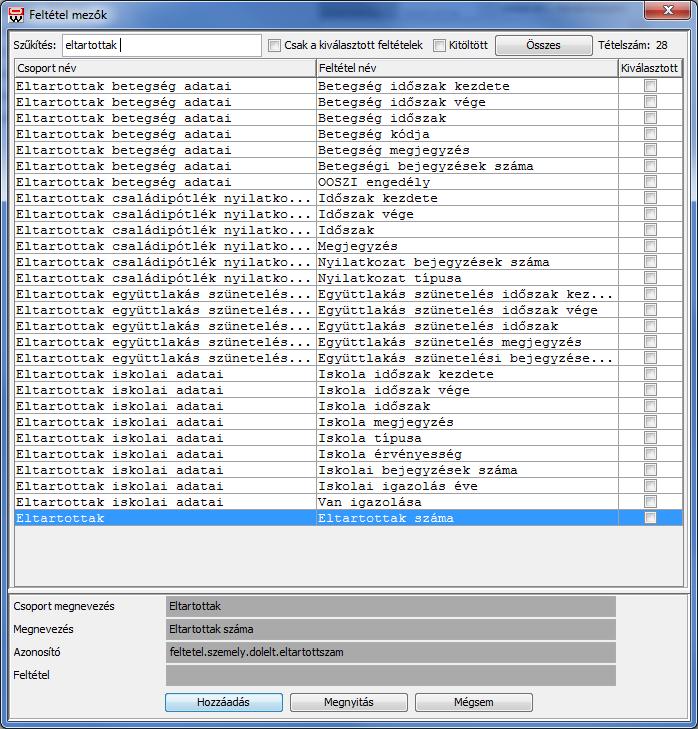Select Együttlakás szünetelés megjegyzés row

coord(349,342)
